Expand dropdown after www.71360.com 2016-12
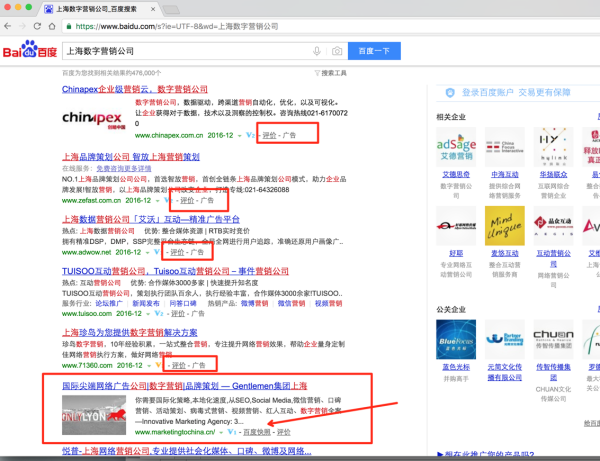 (149, 366)
